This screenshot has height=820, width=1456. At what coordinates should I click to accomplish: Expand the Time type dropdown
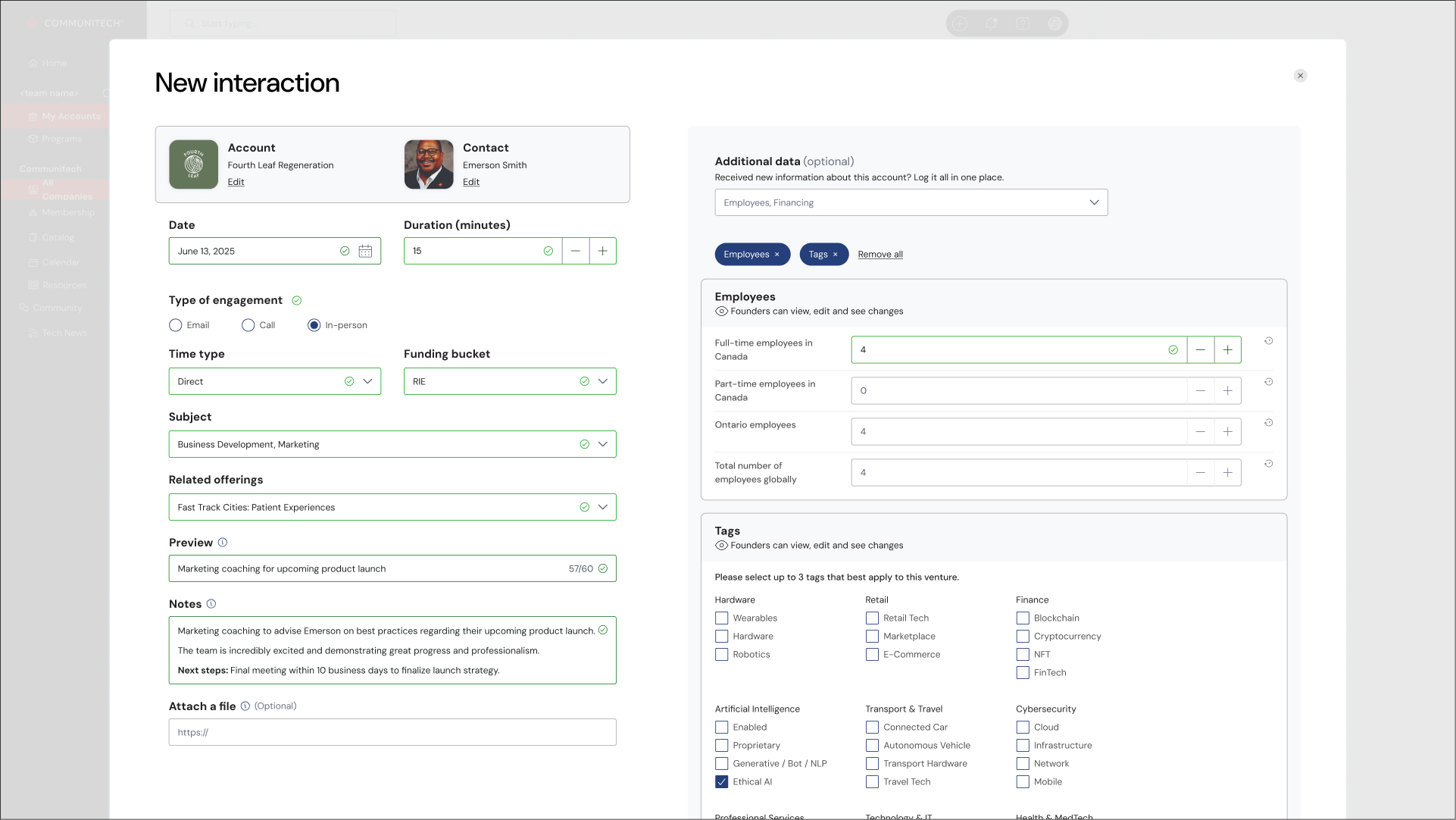click(x=367, y=381)
